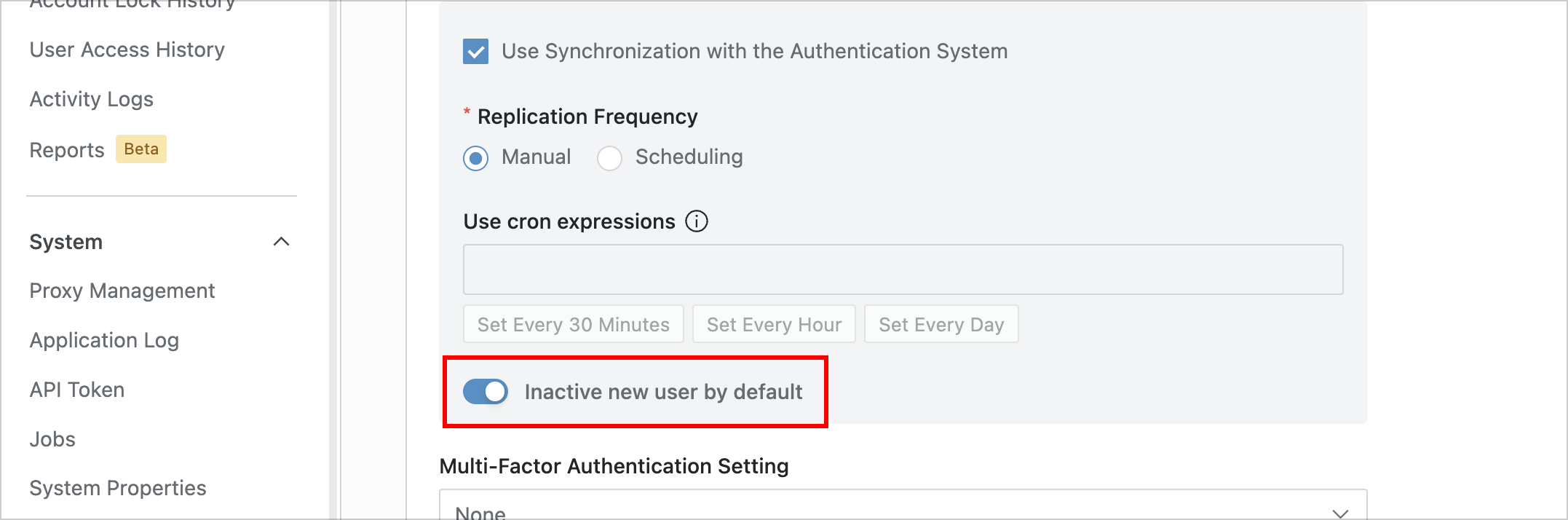Open Proxy Management under System
This screenshot has height=520, width=1568.
(x=122, y=291)
